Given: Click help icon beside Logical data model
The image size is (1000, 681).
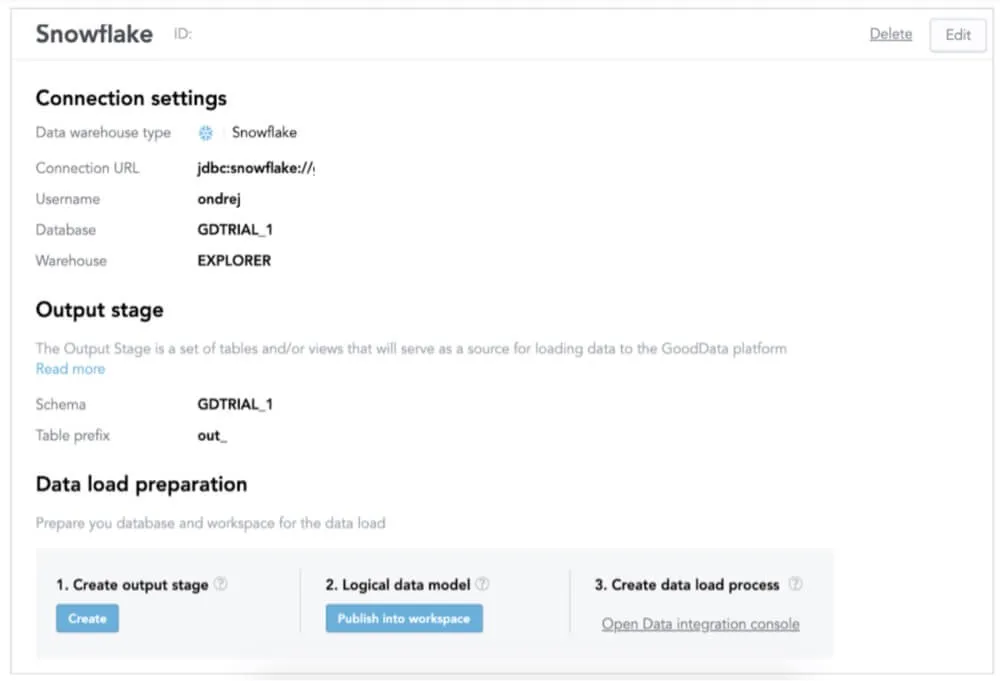Looking at the screenshot, I should click(x=482, y=584).
